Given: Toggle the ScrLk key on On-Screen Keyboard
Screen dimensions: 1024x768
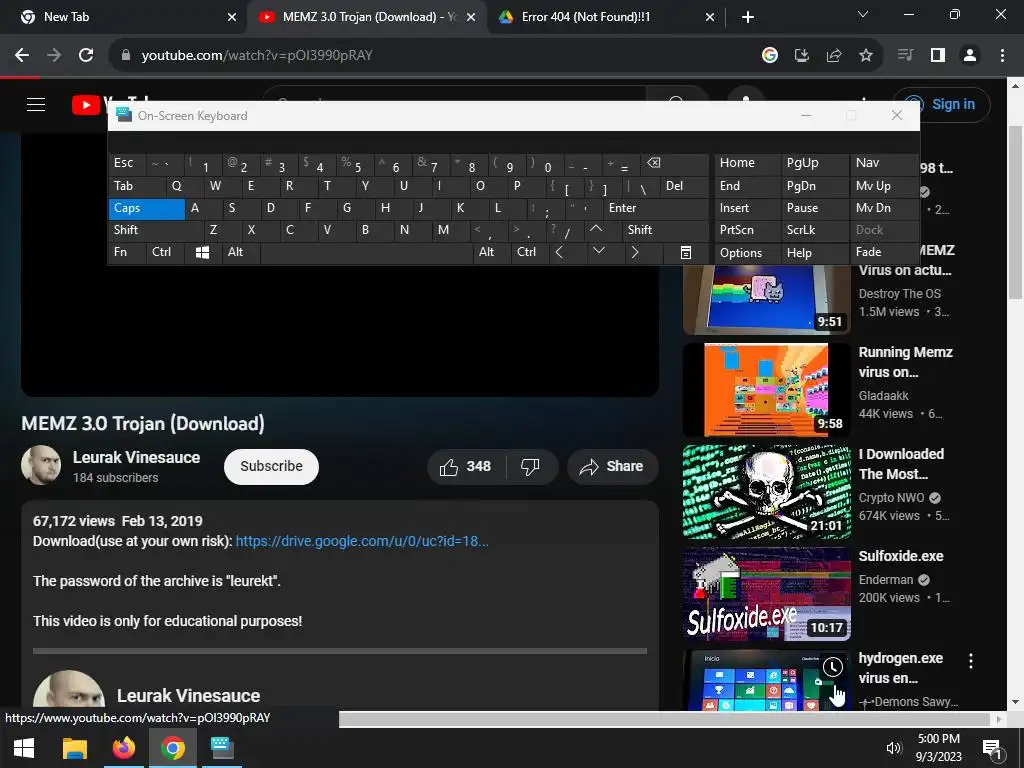Looking at the screenshot, I should click(814, 230).
